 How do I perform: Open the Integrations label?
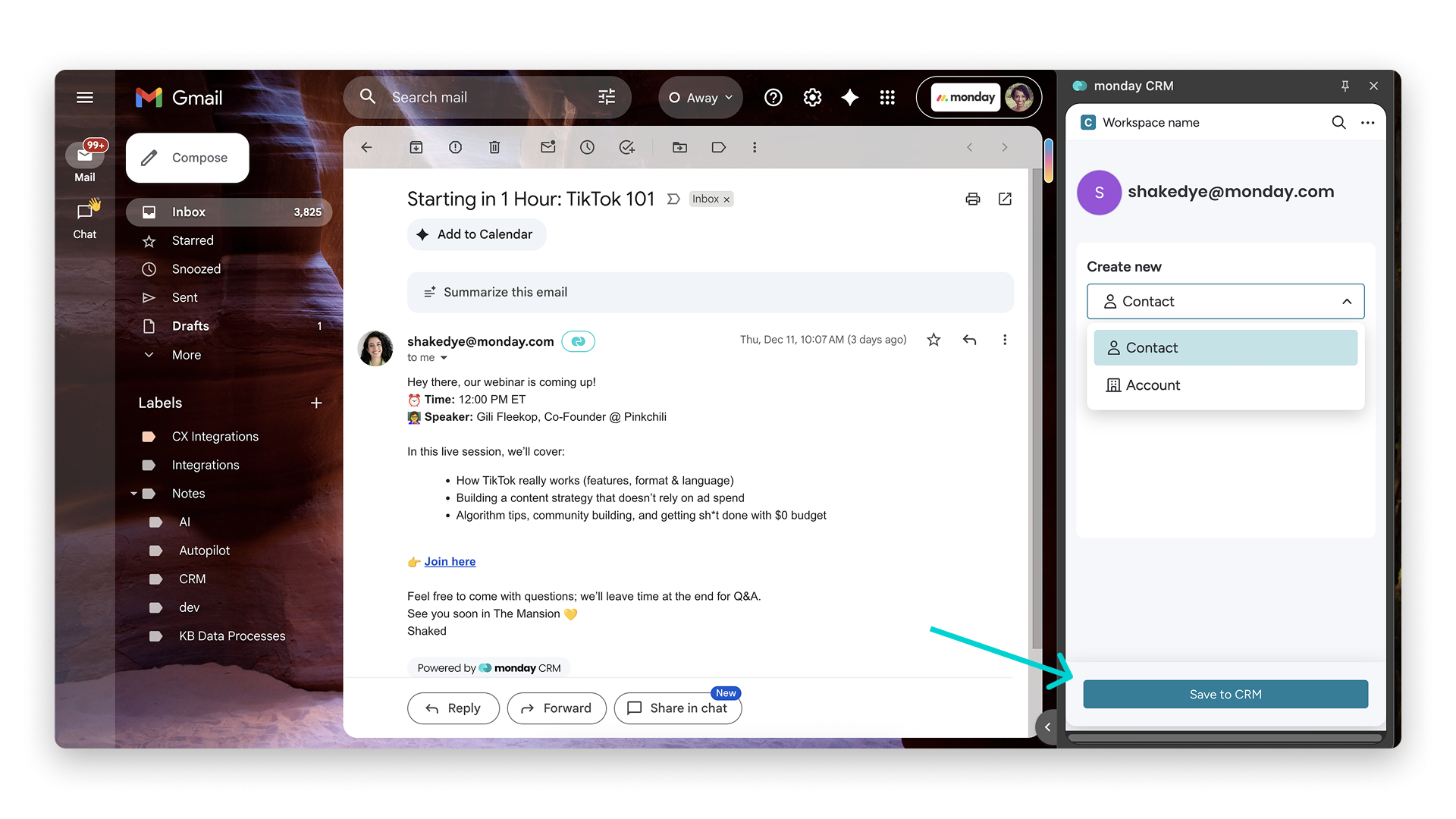[206, 465]
